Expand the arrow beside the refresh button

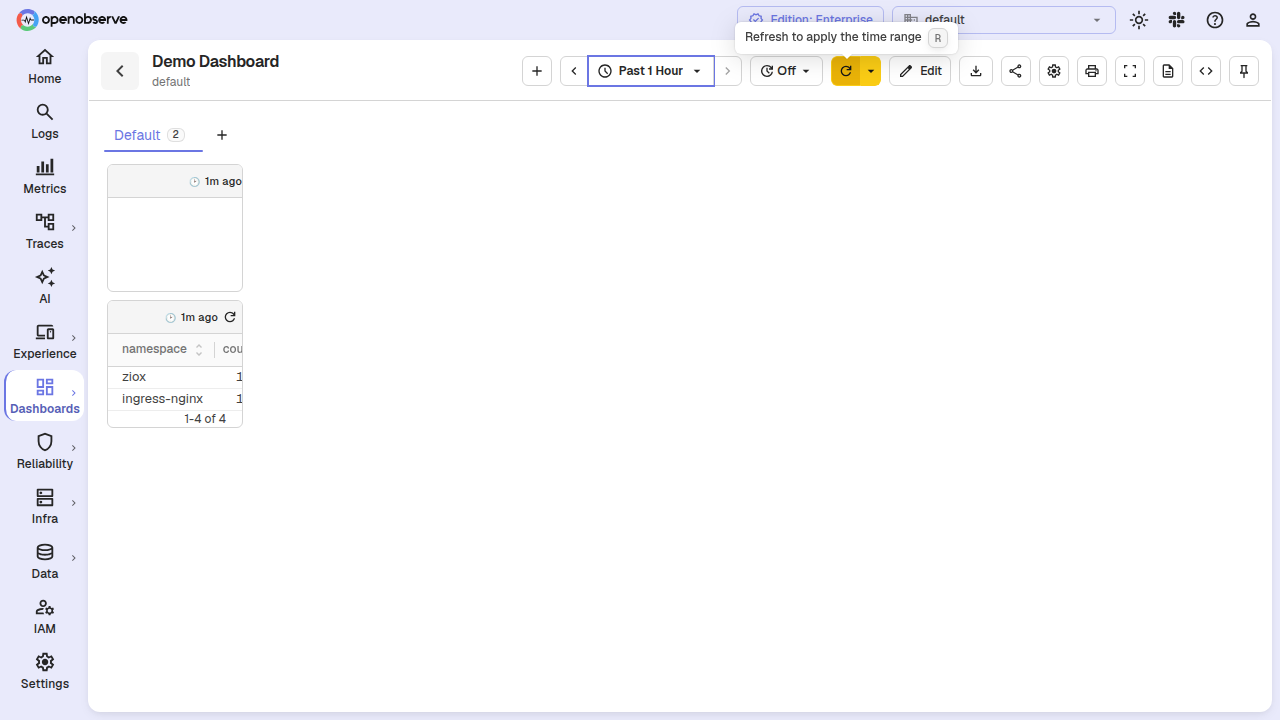(871, 71)
